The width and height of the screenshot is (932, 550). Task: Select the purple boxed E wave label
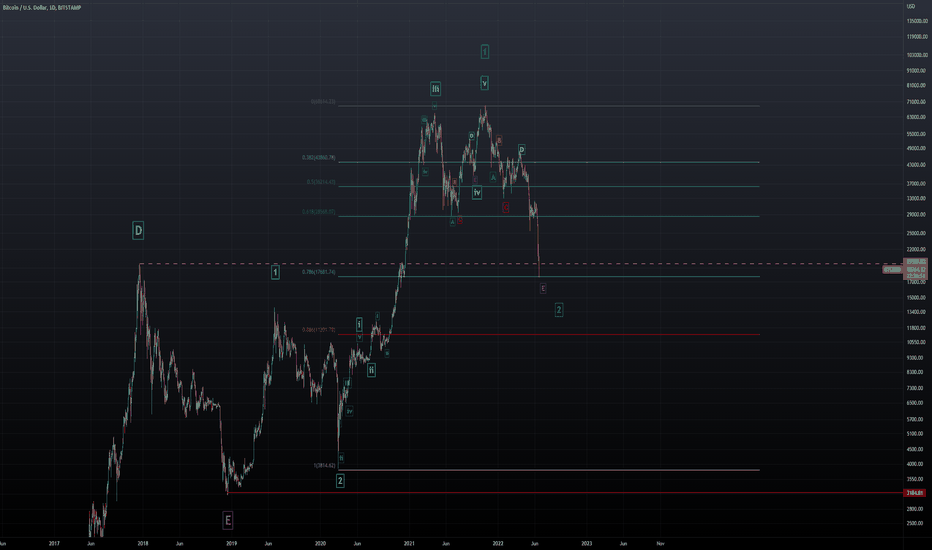[228, 521]
